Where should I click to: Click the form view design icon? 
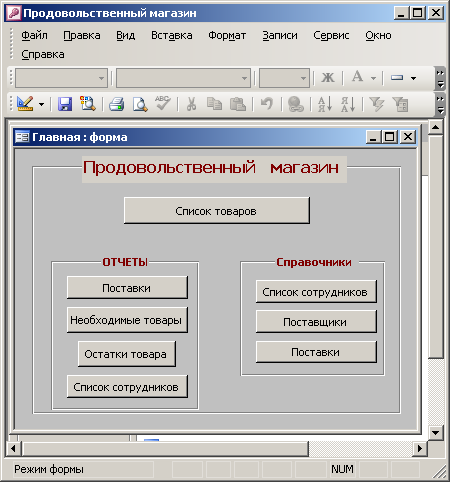pyautogui.click(x=25, y=104)
